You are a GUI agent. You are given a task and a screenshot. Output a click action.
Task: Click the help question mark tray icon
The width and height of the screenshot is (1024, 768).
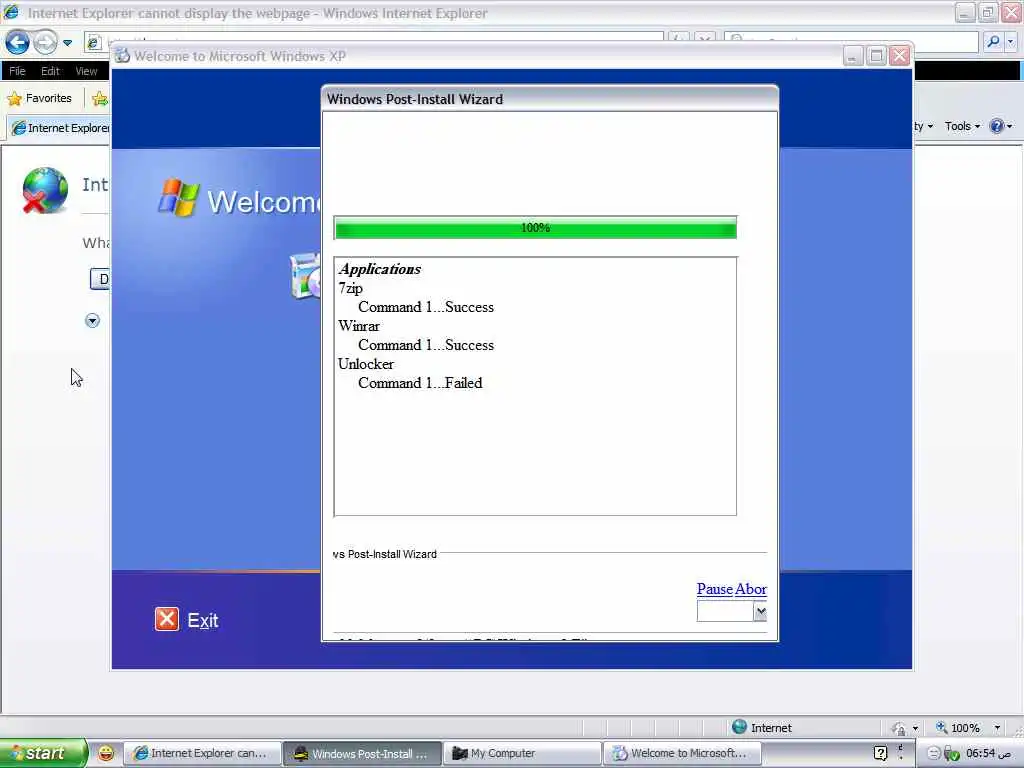[880, 753]
